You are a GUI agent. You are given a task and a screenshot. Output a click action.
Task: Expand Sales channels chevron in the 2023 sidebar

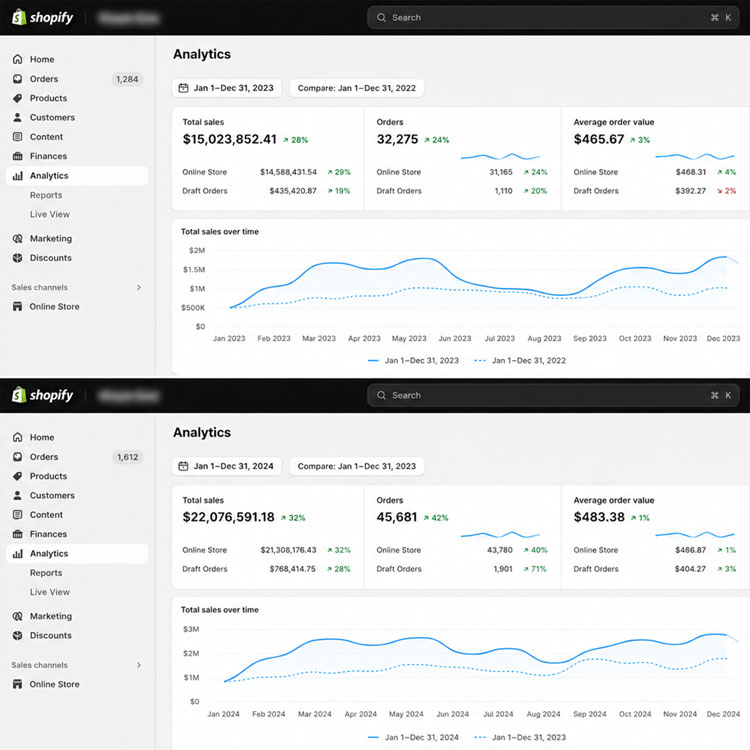pos(139,287)
